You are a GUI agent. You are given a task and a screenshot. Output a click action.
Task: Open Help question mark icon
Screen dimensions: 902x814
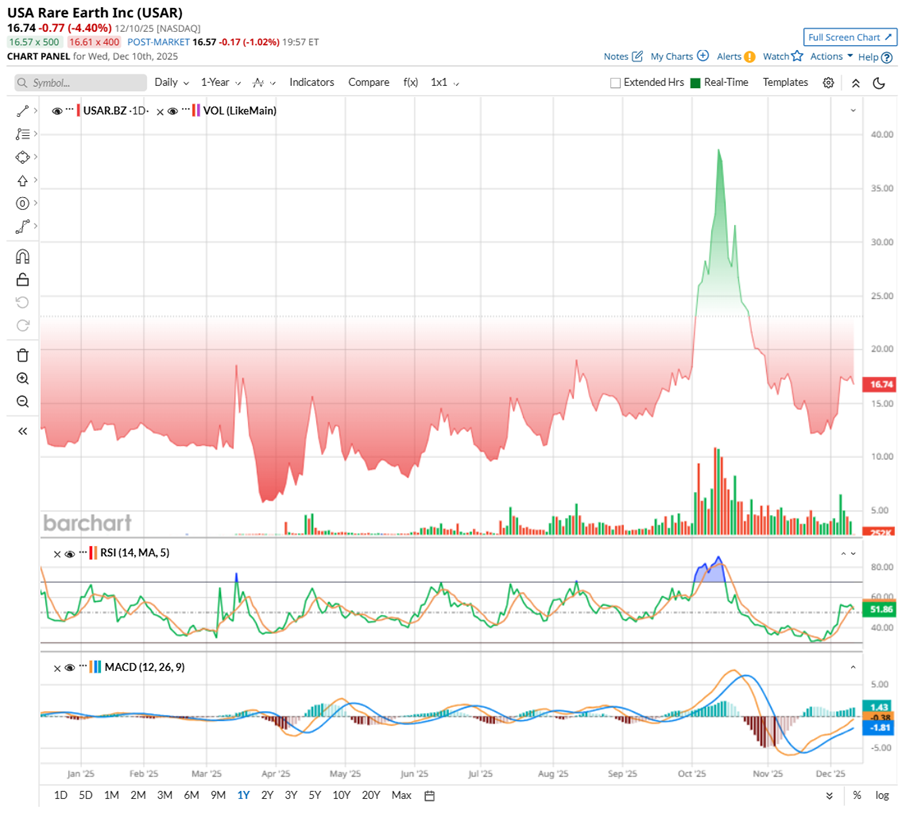(887, 58)
